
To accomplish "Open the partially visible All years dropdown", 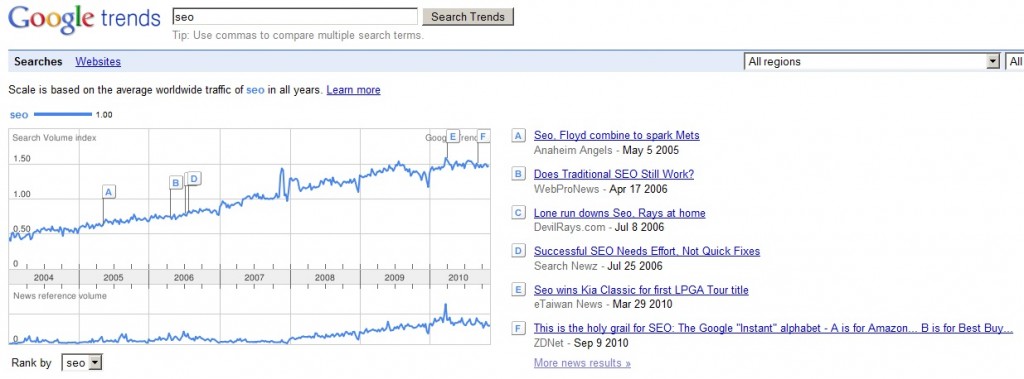I will [1015, 61].
